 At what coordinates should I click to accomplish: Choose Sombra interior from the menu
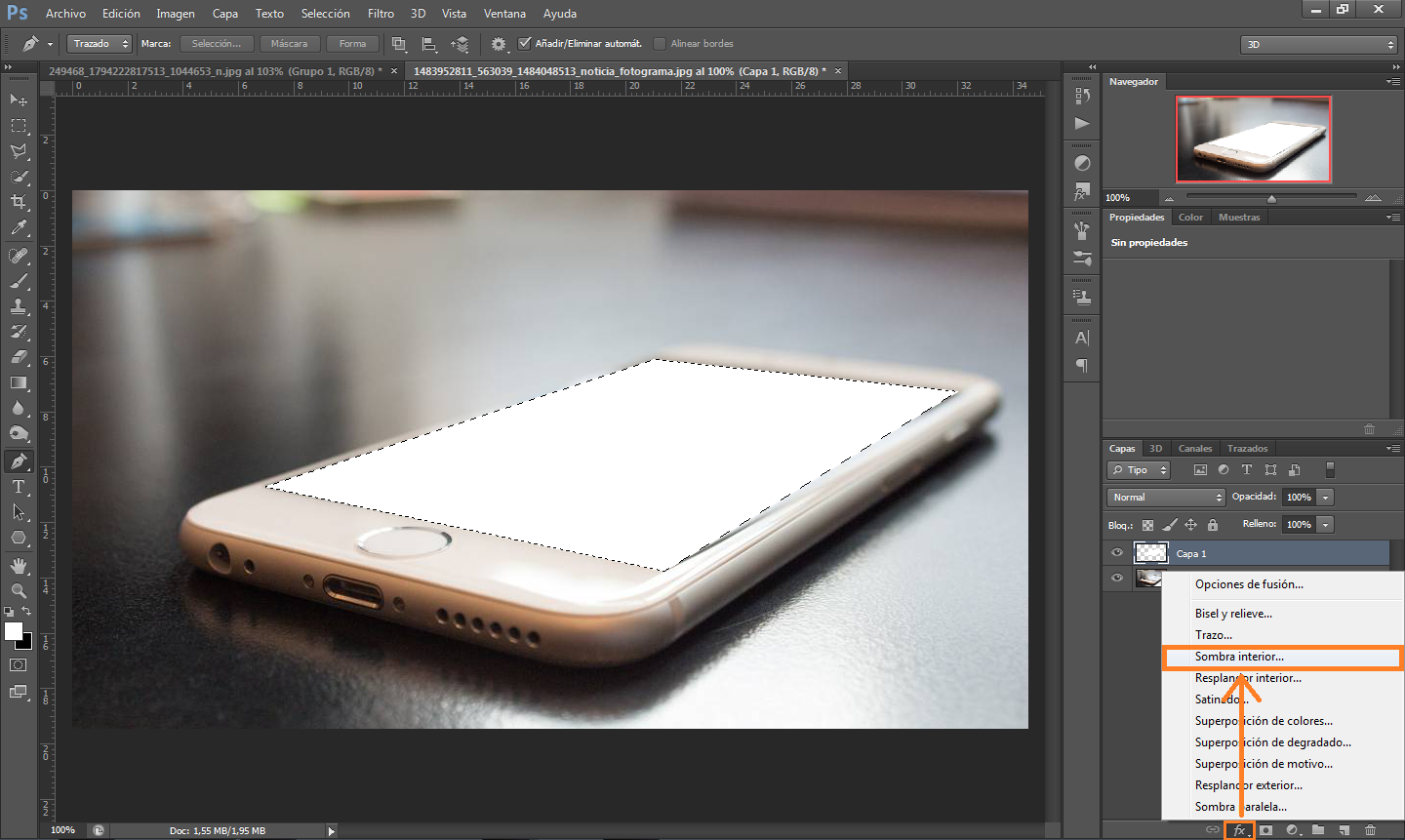click(1239, 657)
